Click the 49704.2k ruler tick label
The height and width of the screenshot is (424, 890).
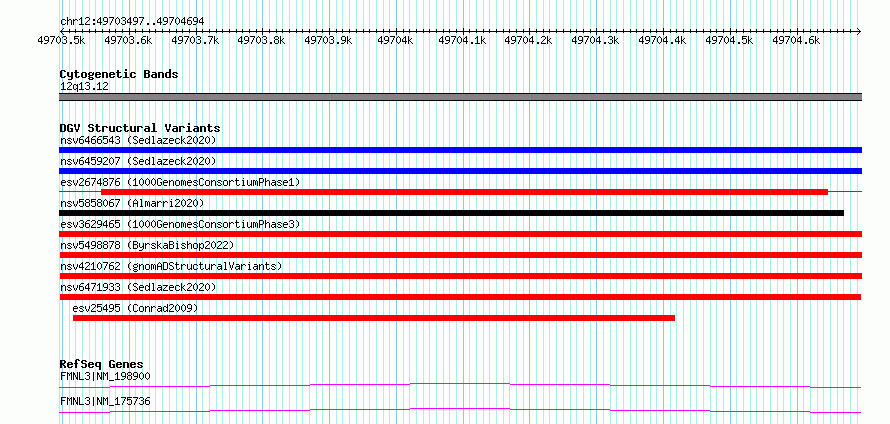pyautogui.click(x=528, y=40)
